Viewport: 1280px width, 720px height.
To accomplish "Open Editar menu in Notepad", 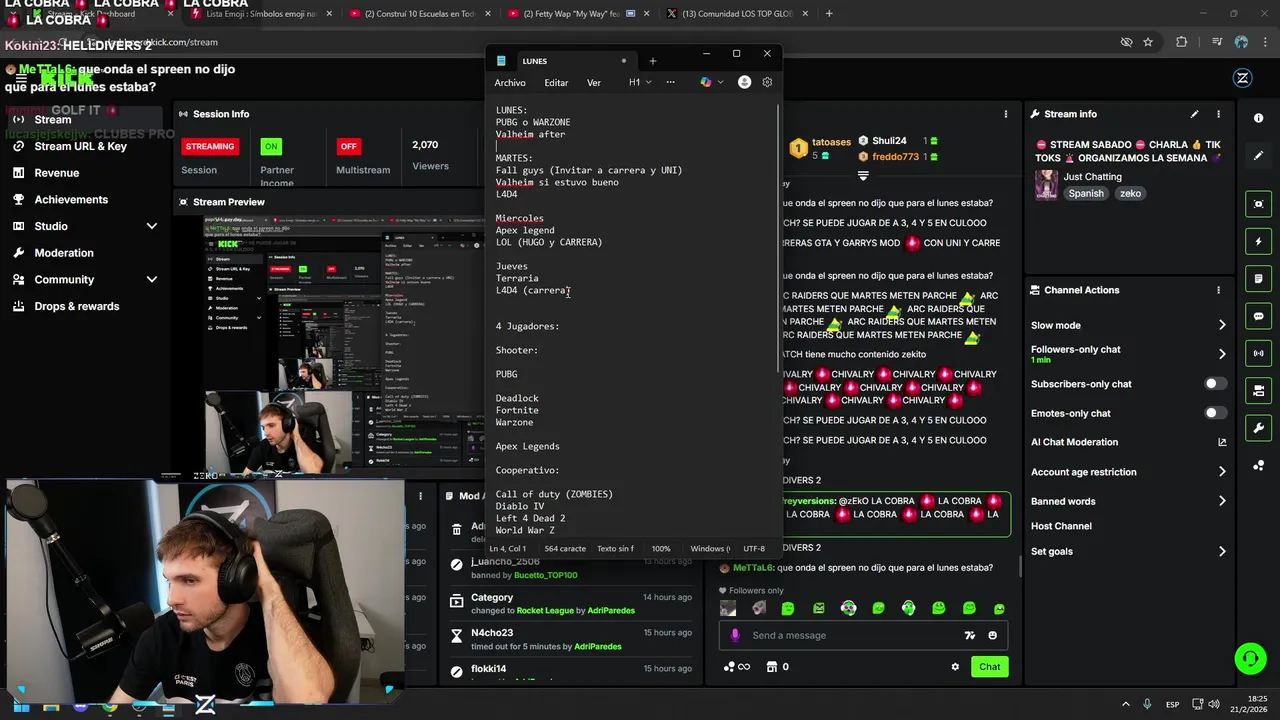I will point(556,83).
